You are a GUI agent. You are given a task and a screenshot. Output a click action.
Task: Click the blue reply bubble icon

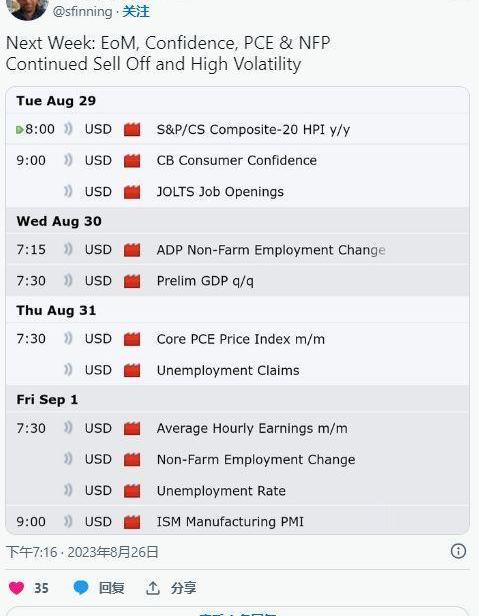[x=81, y=588]
